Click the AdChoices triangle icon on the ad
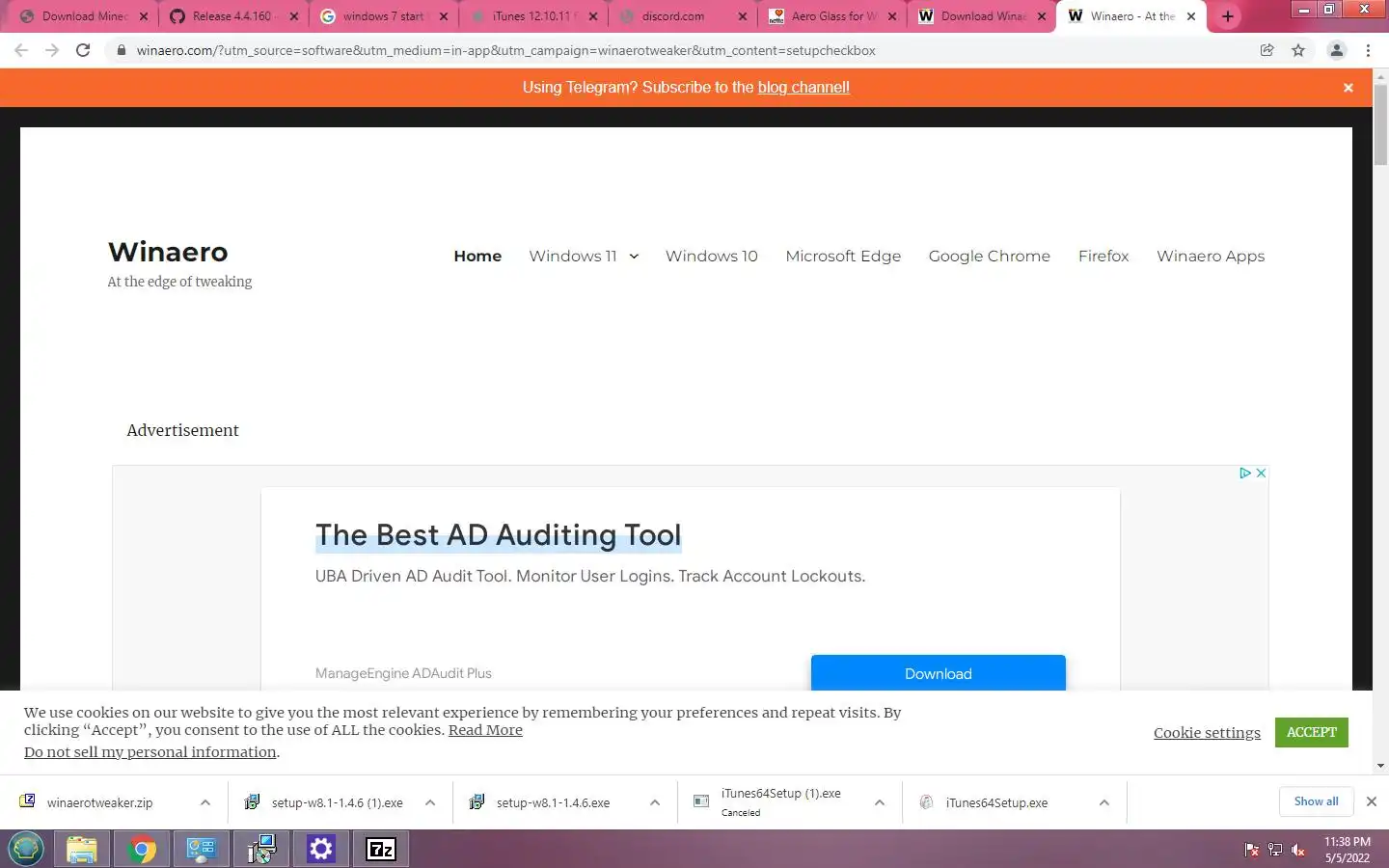Image resolution: width=1389 pixels, height=868 pixels. 1245,473
